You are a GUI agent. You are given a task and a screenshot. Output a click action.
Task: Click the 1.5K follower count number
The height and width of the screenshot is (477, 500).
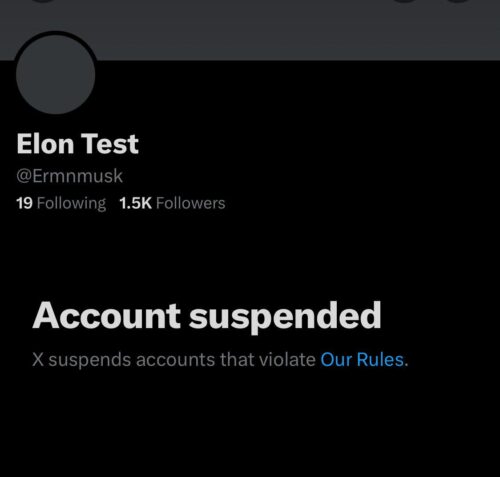(136, 203)
